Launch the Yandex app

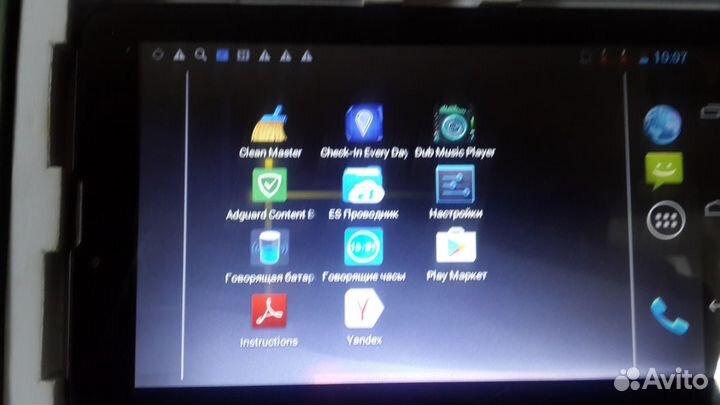(362, 310)
